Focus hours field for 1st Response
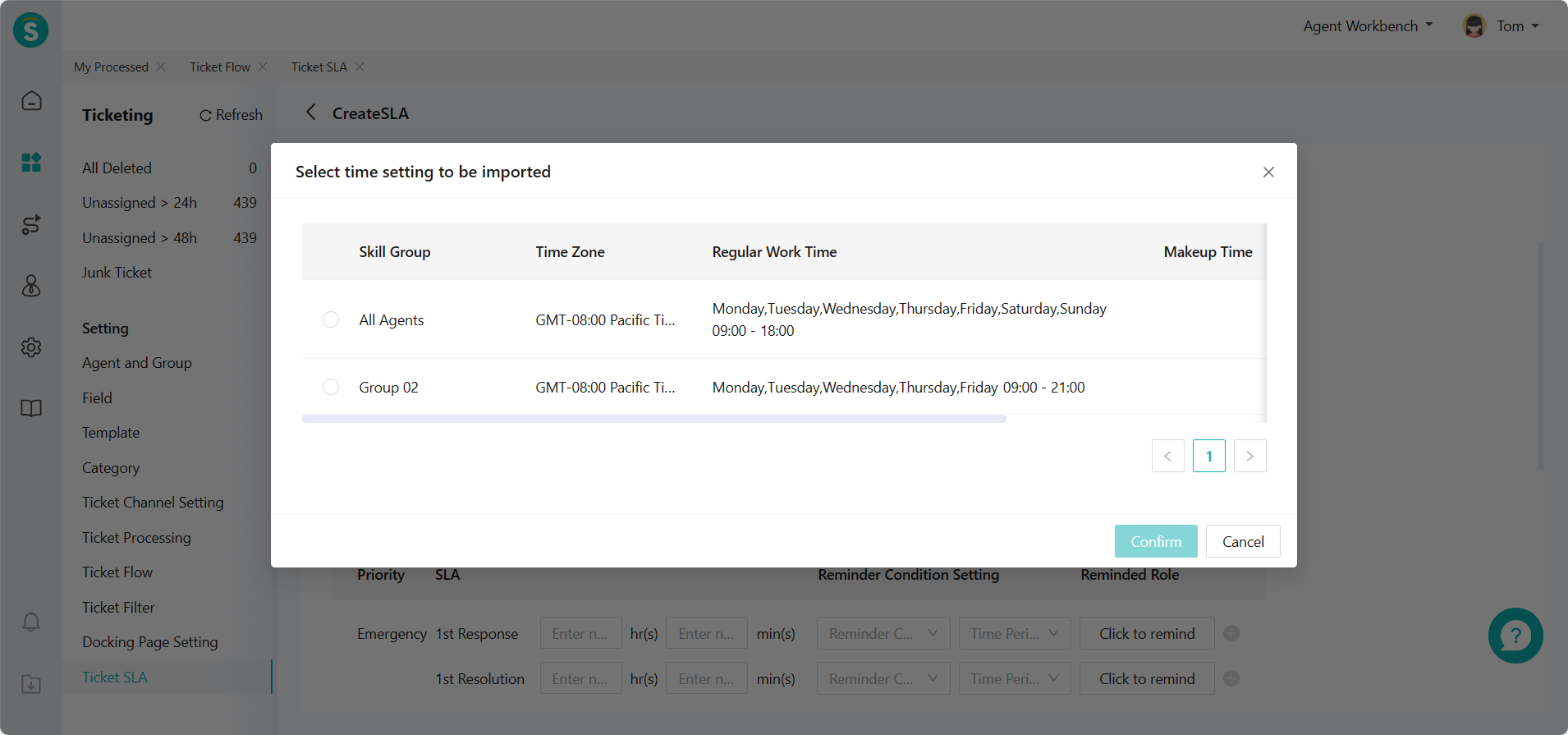Screen dimensions: 1568x735 580,633
